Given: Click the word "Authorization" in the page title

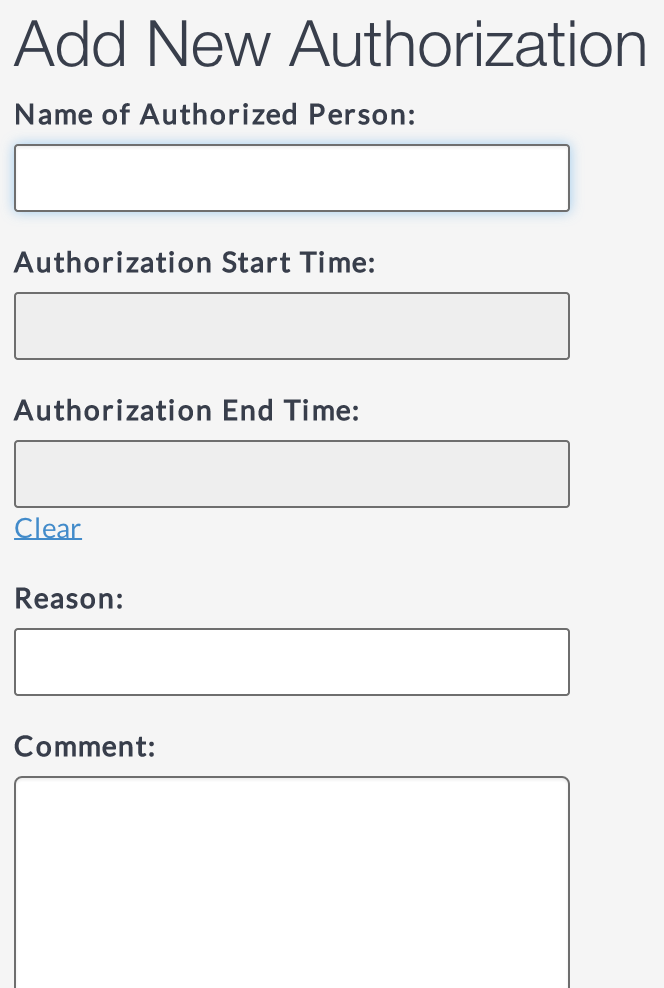Looking at the screenshot, I should pyautogui.click(x=468, y=45).
